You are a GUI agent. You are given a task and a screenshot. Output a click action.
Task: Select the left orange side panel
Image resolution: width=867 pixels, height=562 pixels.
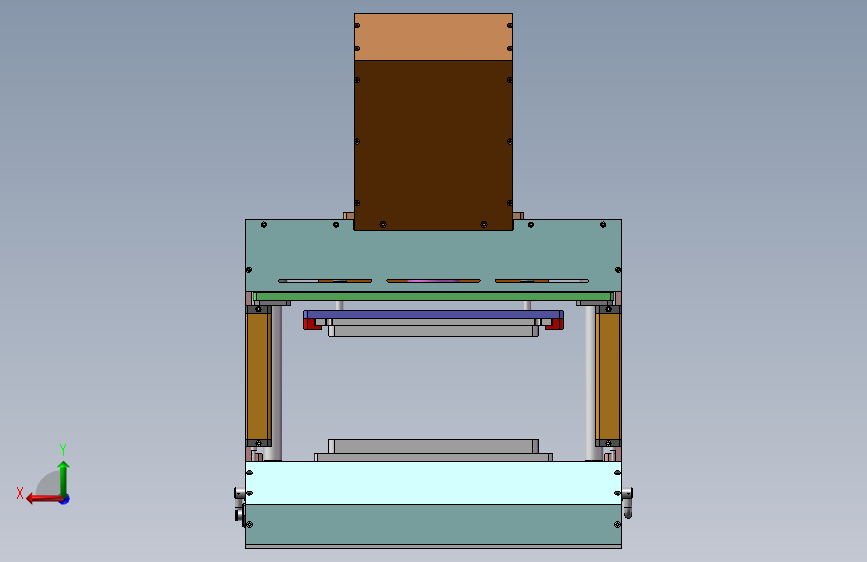pos(258,376)
